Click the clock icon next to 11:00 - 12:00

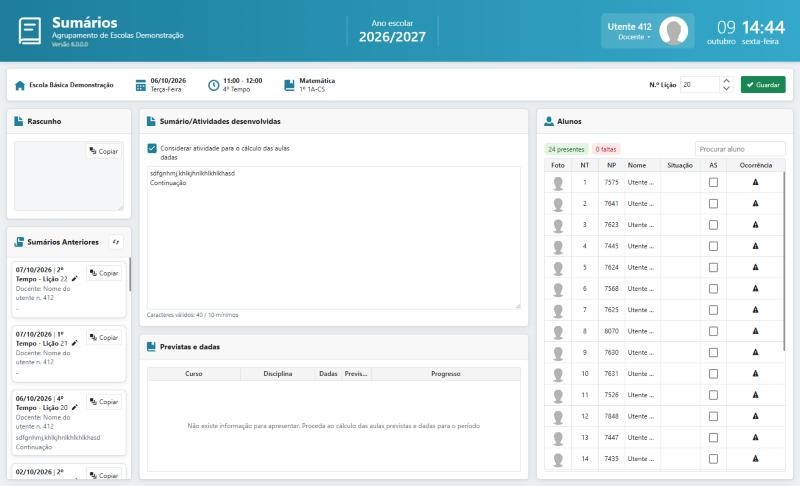(213, 85)
